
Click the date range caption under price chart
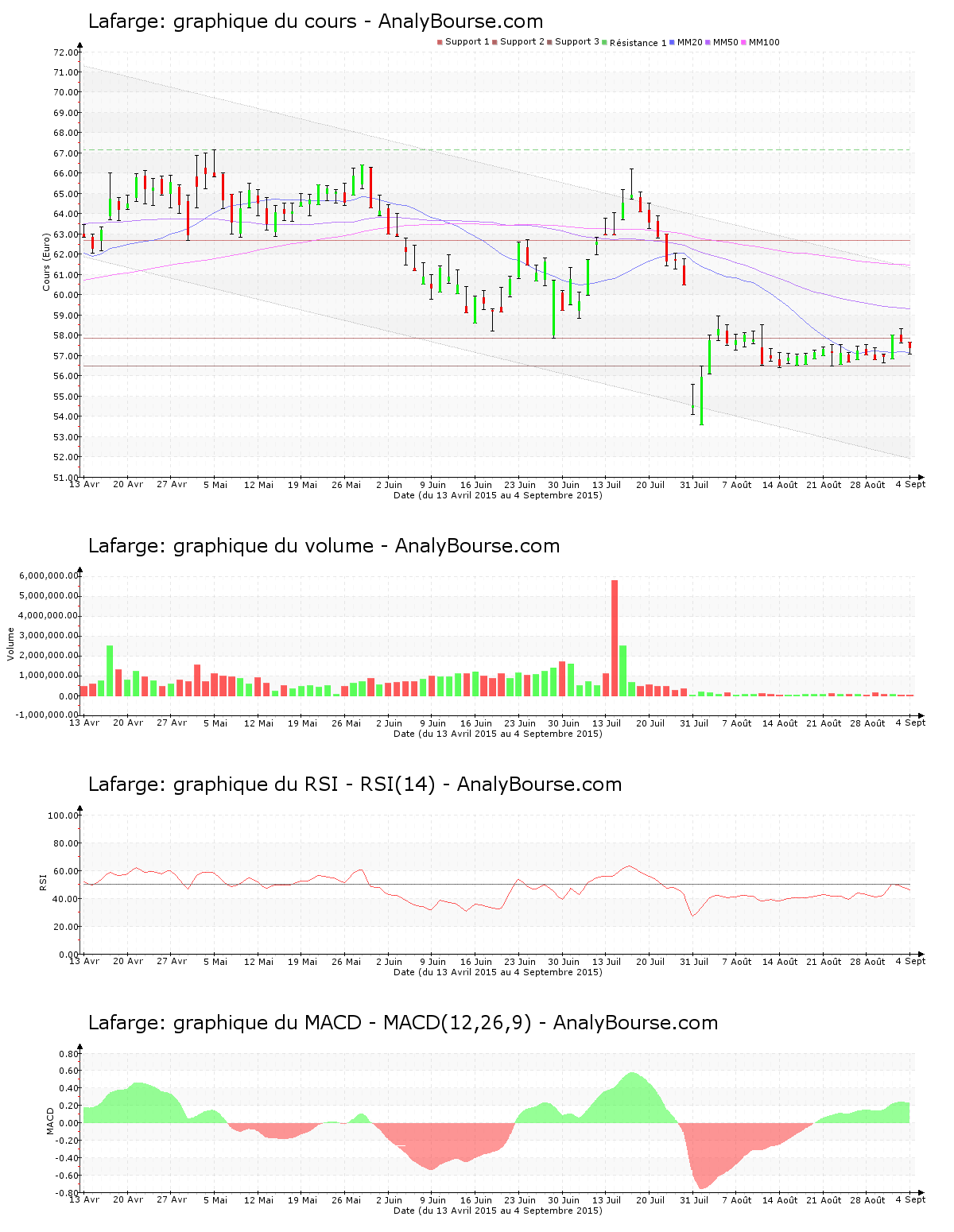(498, 495)
